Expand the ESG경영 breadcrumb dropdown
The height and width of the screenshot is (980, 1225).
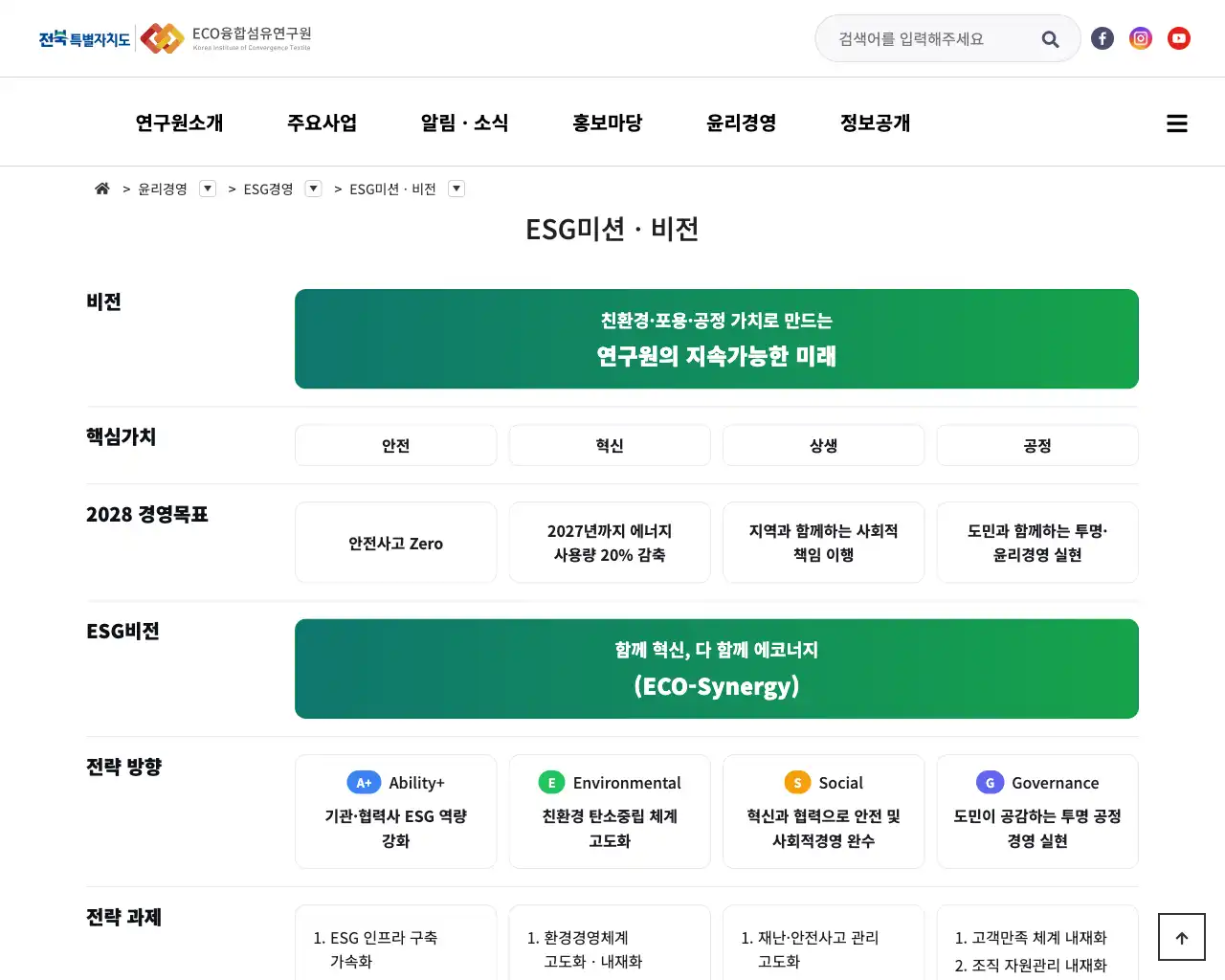[313, 189]
